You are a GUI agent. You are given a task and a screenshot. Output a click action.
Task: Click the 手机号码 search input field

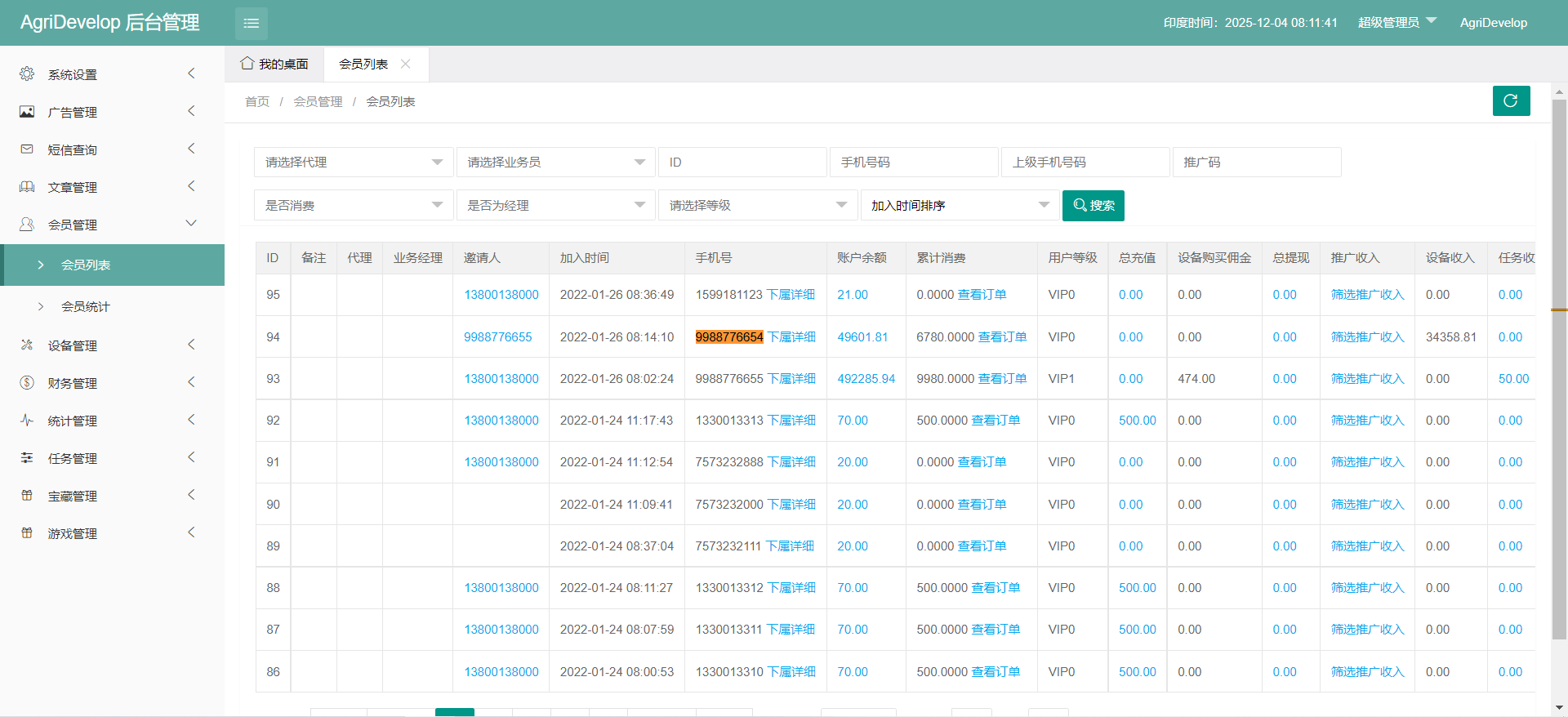click(x=913, y=163)
